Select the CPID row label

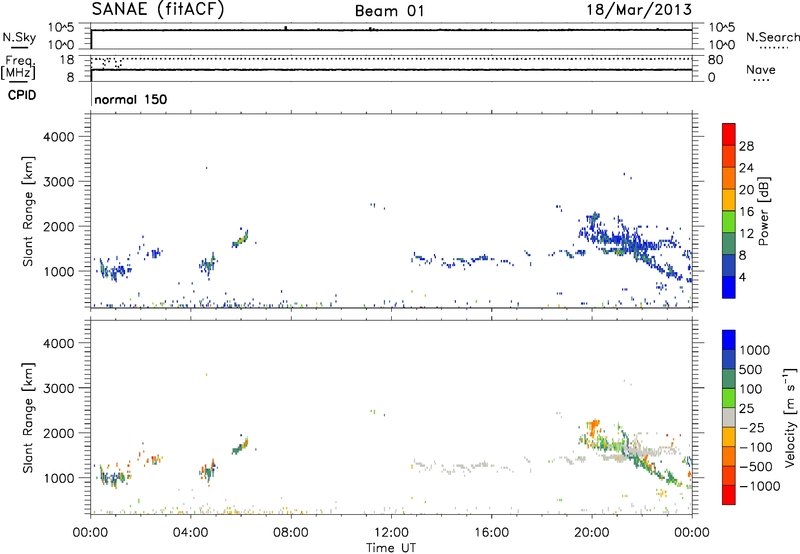[x=22, y=95]
